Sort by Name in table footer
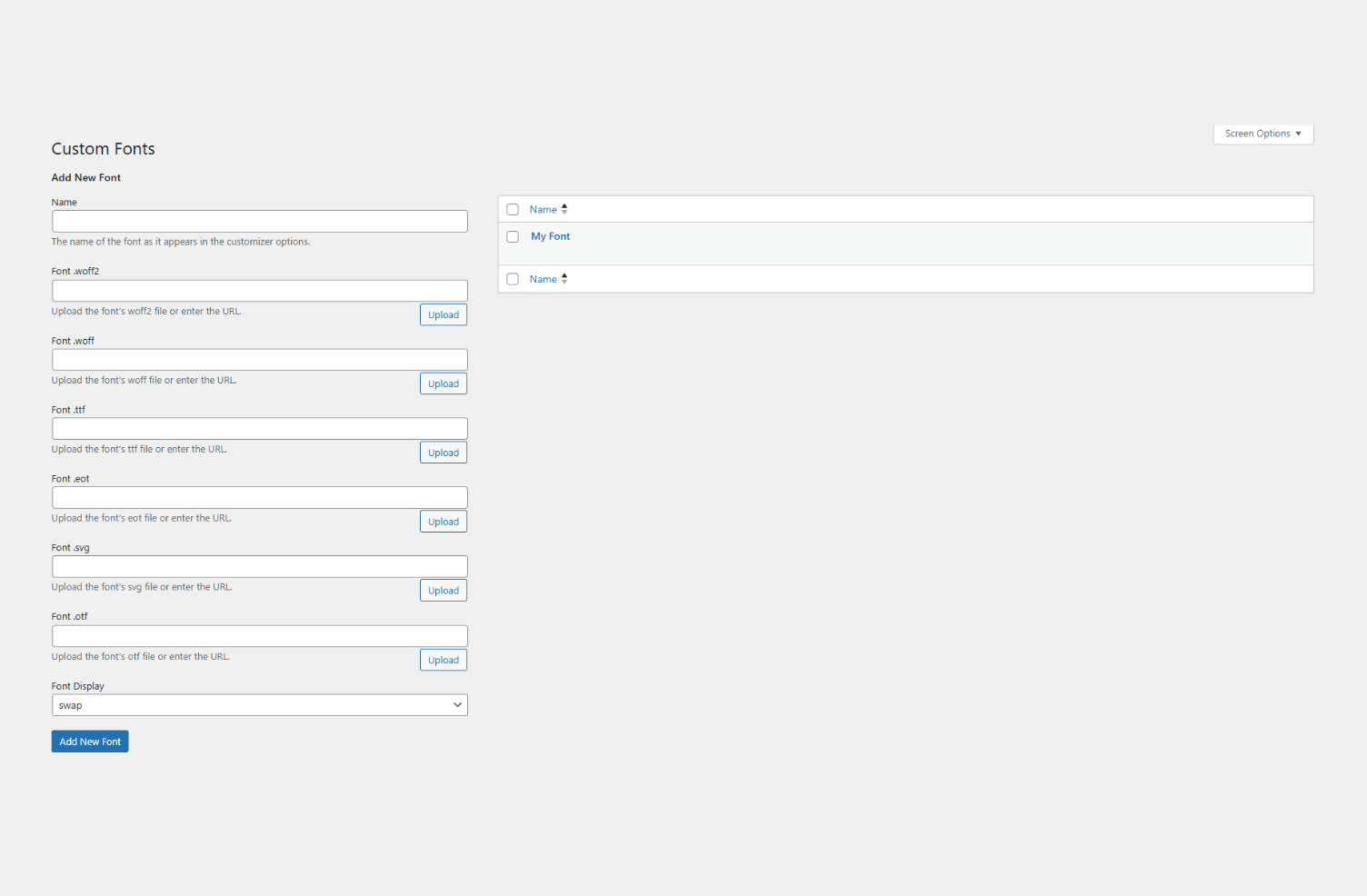Image resolution: width=1367 pixels, height=896 pixels. 549,279
